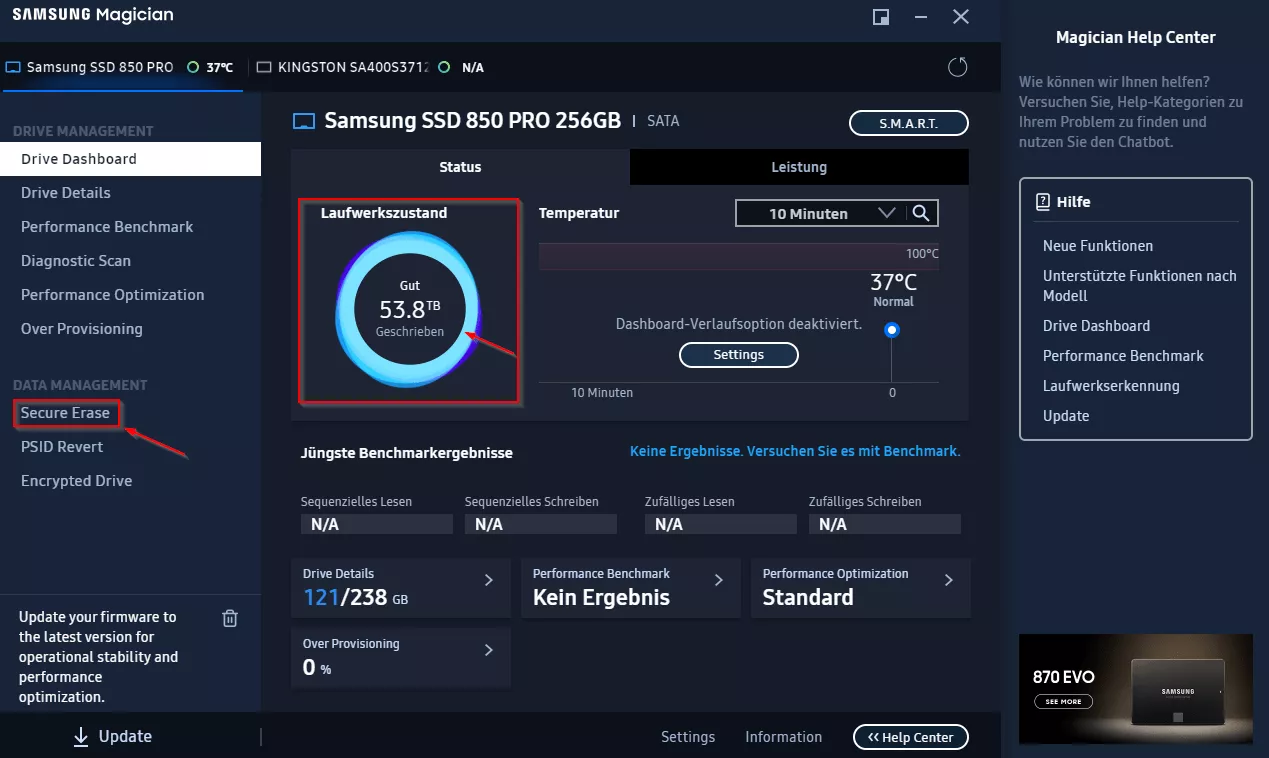Click the help center window-mode icon in title bar
Screen dimensions: 1269x758
click(x=881, y=17)
